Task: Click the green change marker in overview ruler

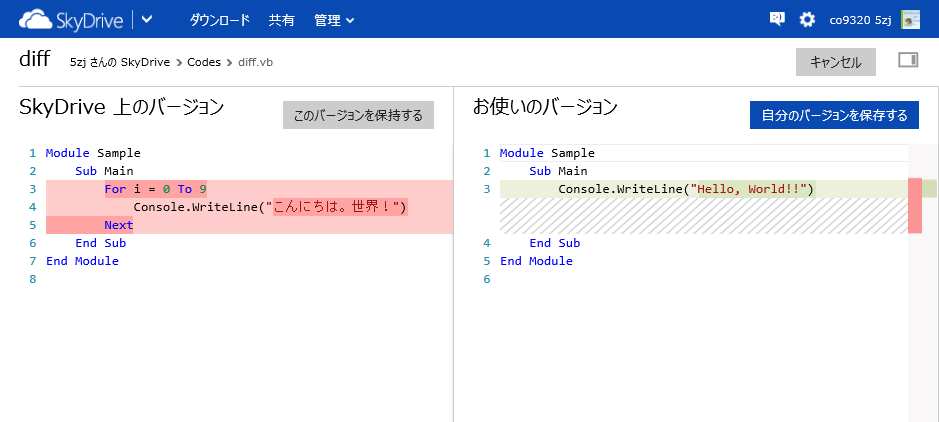Action: coord(930,189)
